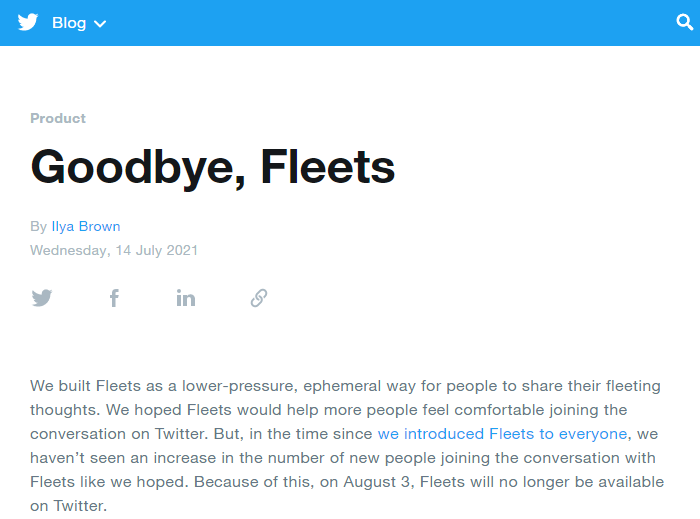The width and height of the screenshot is (700, 519).
Task: Click the "By" text before author name
Action: [38, 226]
